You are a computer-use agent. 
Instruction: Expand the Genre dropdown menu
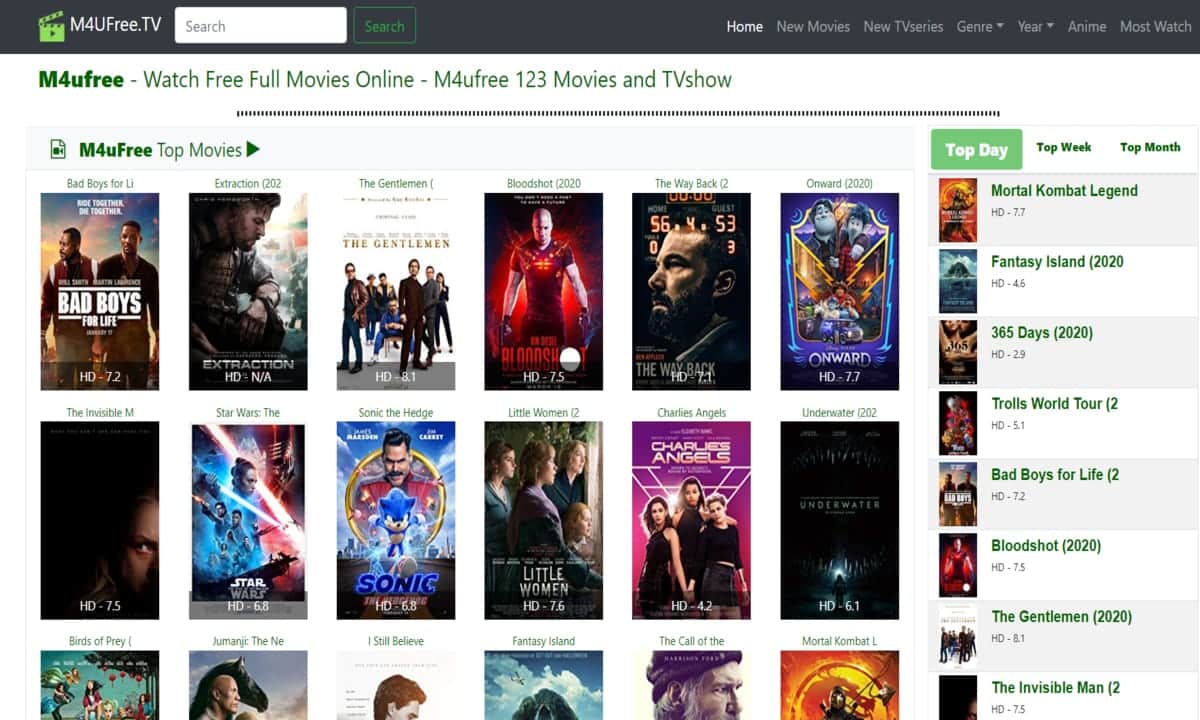tap(979, 27)
